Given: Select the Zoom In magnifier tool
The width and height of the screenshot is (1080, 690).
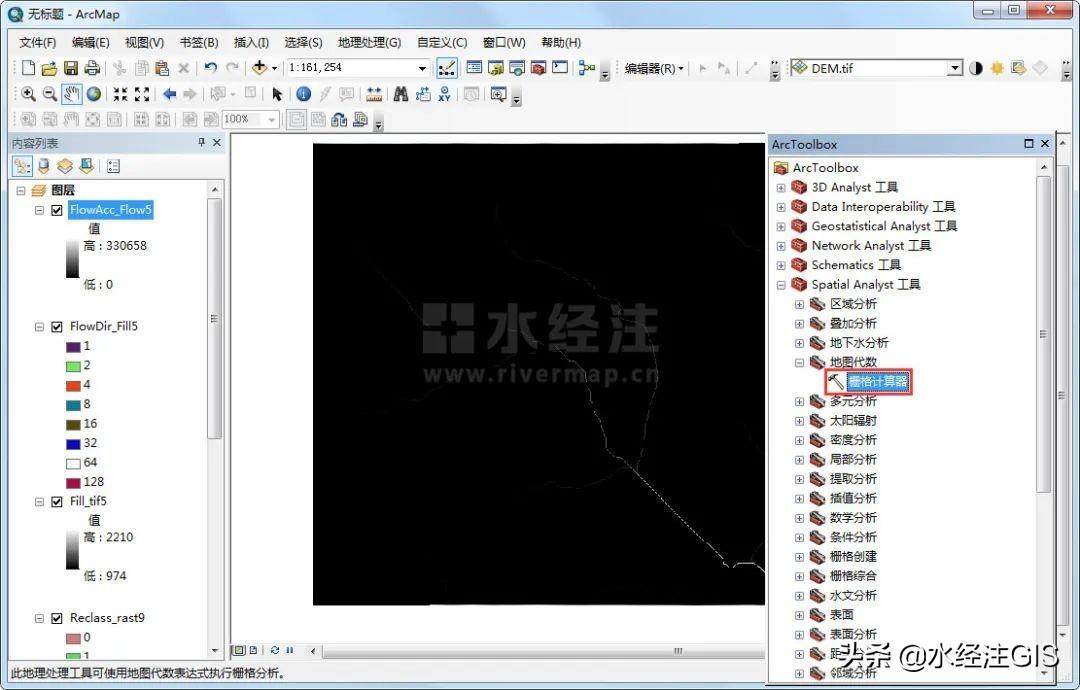Looking at the screenshot, I should coord(28,94).
